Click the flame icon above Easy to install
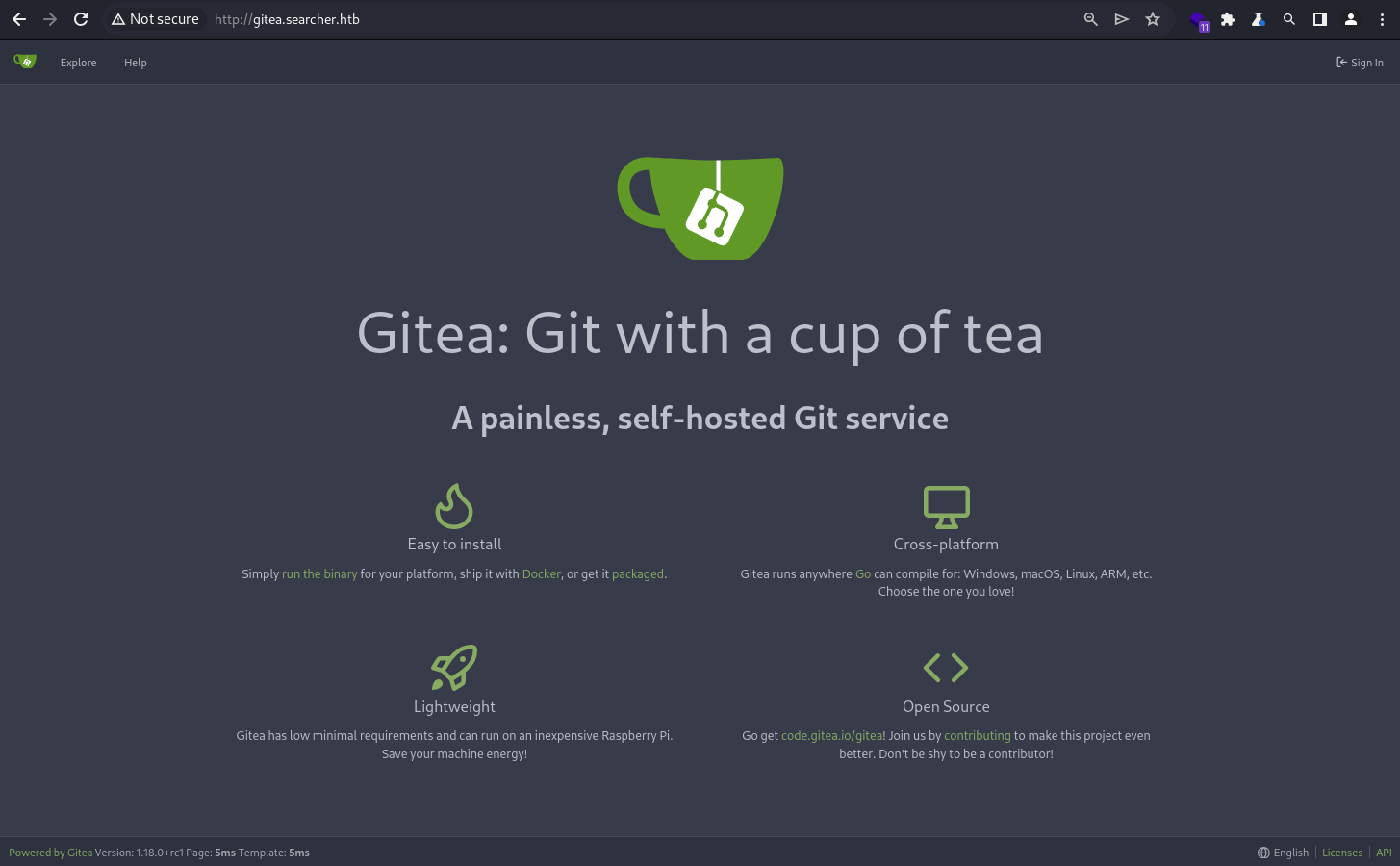 pyautogui.click(x=454, y=506)
